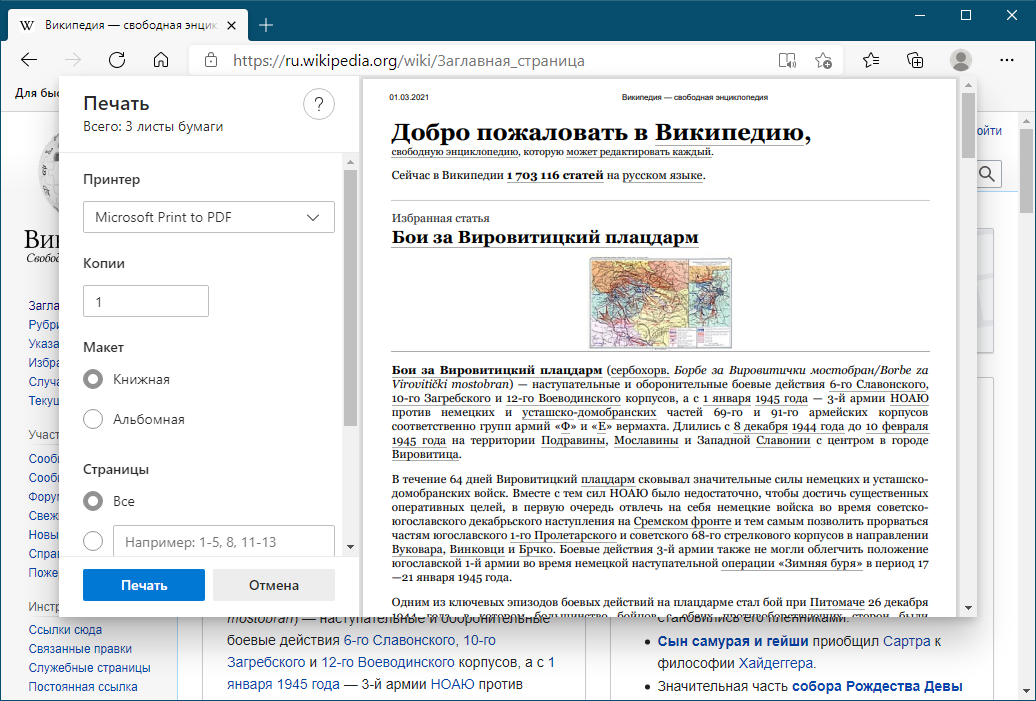Open Постоянная ссылка sidebar link

[83, 687]
